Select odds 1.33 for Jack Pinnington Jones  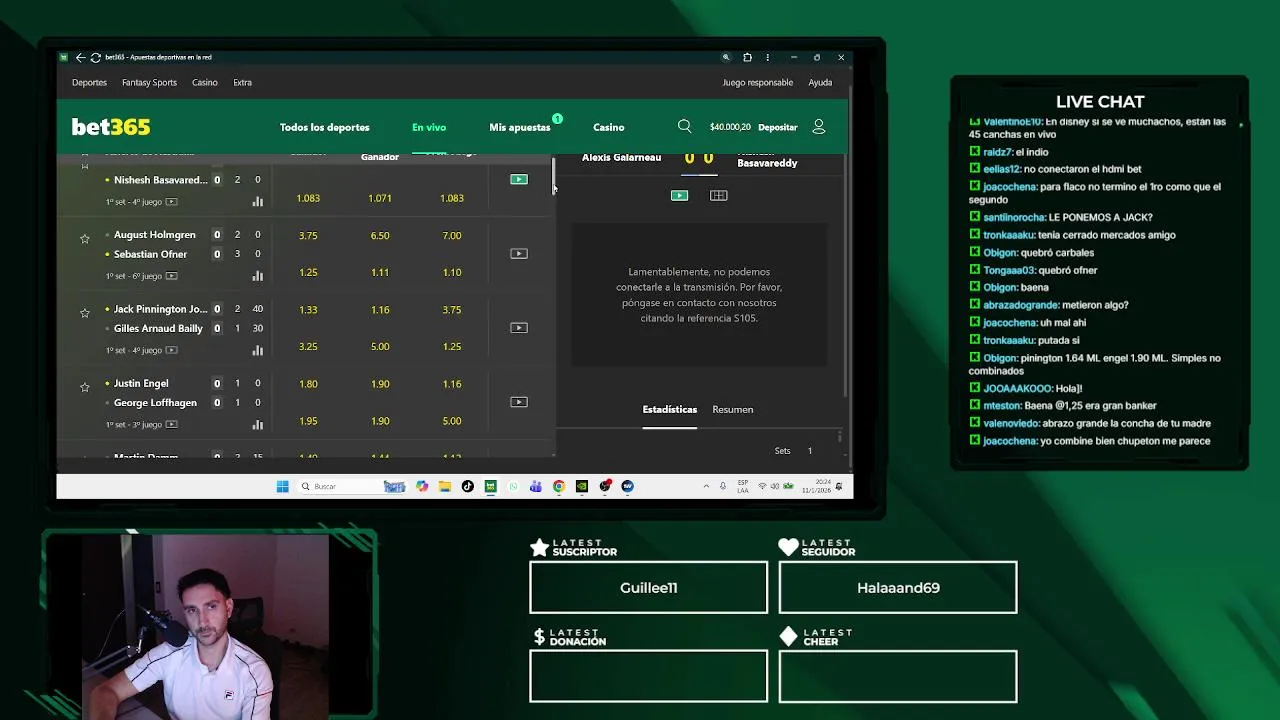(308, 309)
